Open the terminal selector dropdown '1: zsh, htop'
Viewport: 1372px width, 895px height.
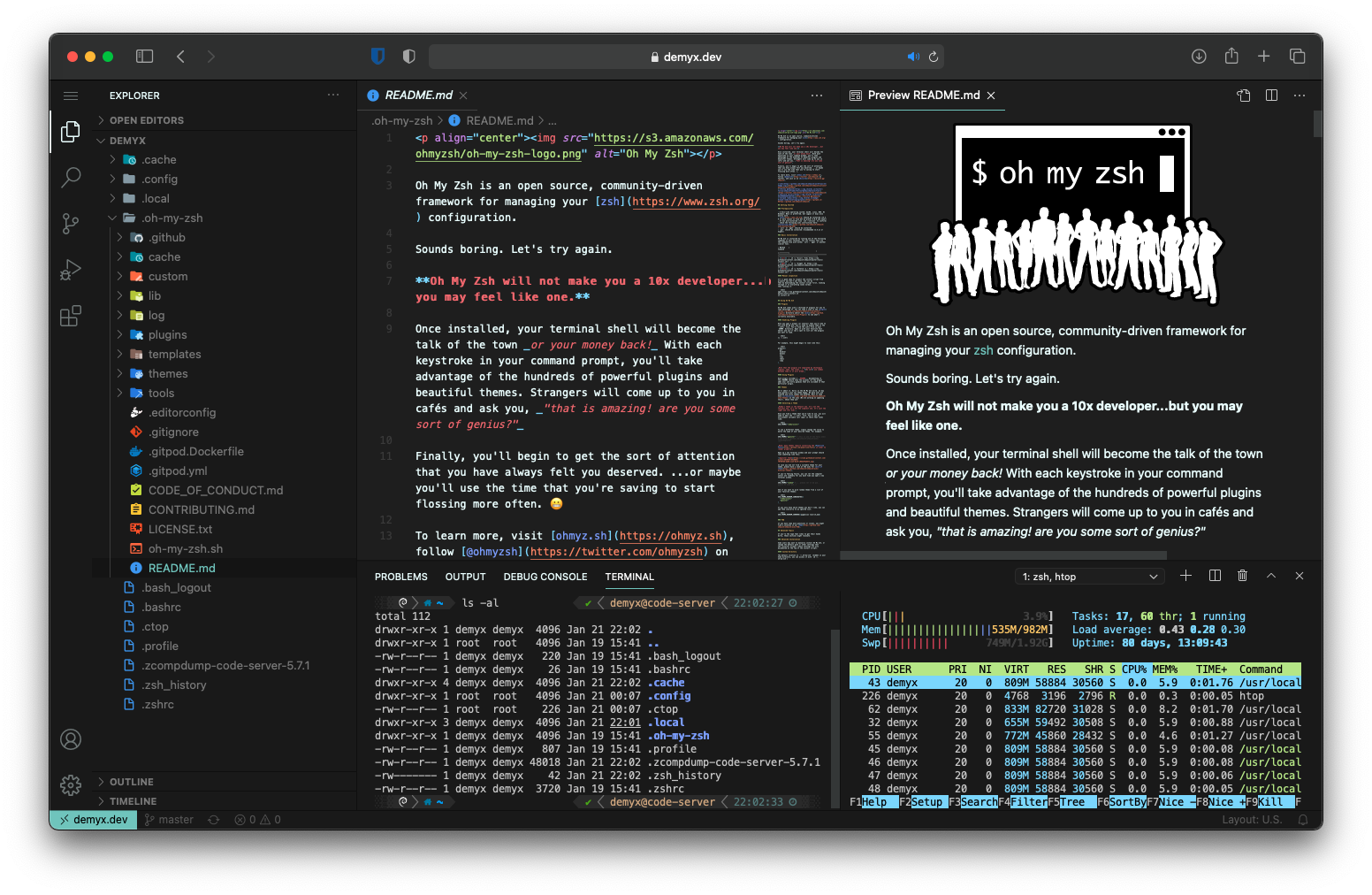(x=1090, y=577)
